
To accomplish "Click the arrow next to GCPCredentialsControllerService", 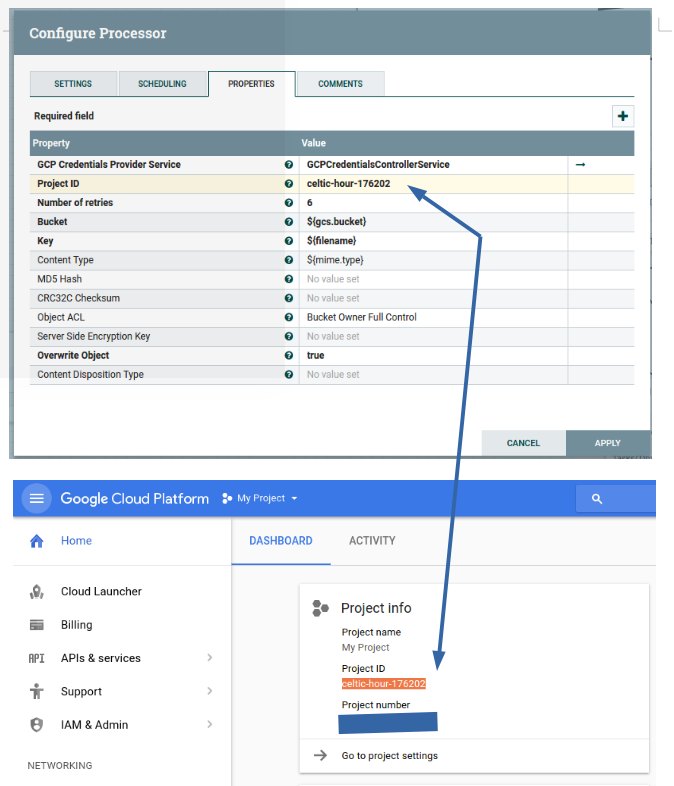I will 580,164.
